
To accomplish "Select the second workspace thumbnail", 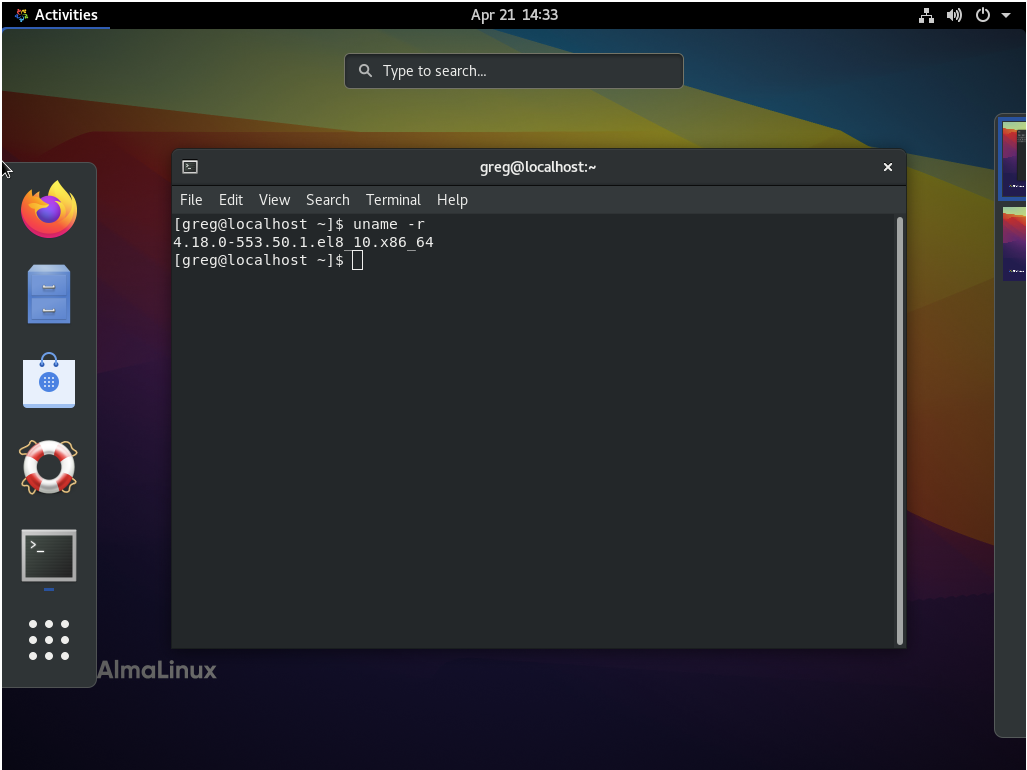I will tap(1013, 243).
